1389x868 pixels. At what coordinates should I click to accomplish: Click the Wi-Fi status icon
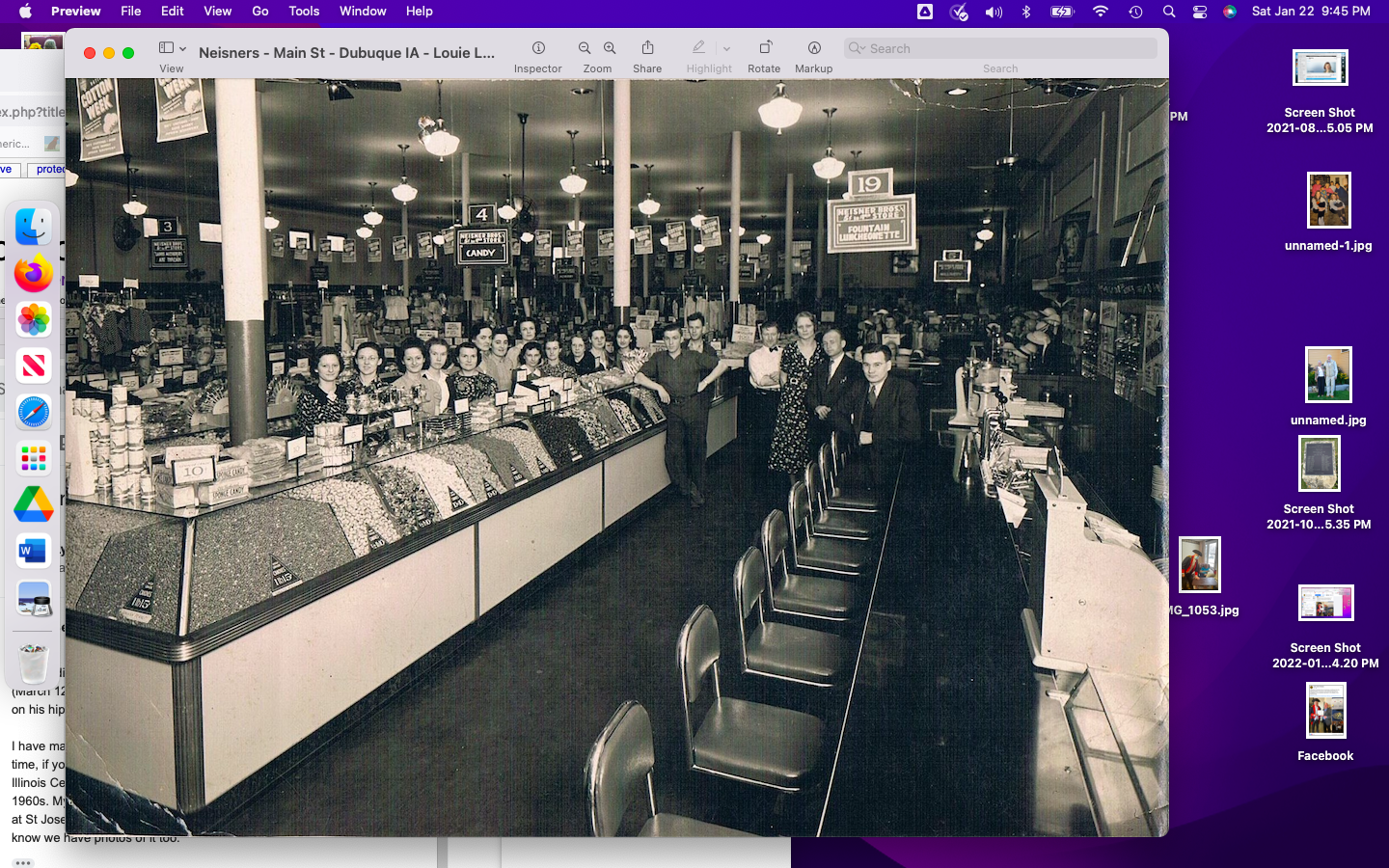[1101, 12]
